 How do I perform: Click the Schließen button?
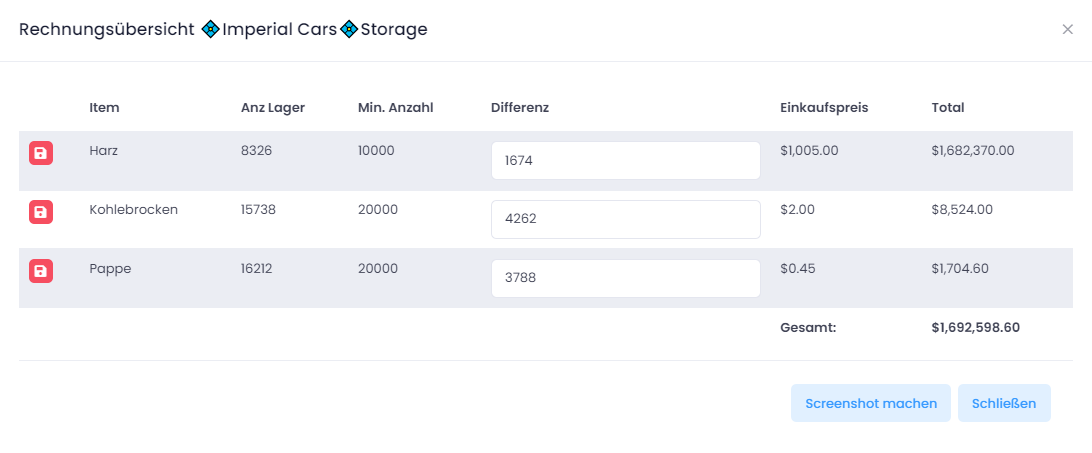point(1004,403)
